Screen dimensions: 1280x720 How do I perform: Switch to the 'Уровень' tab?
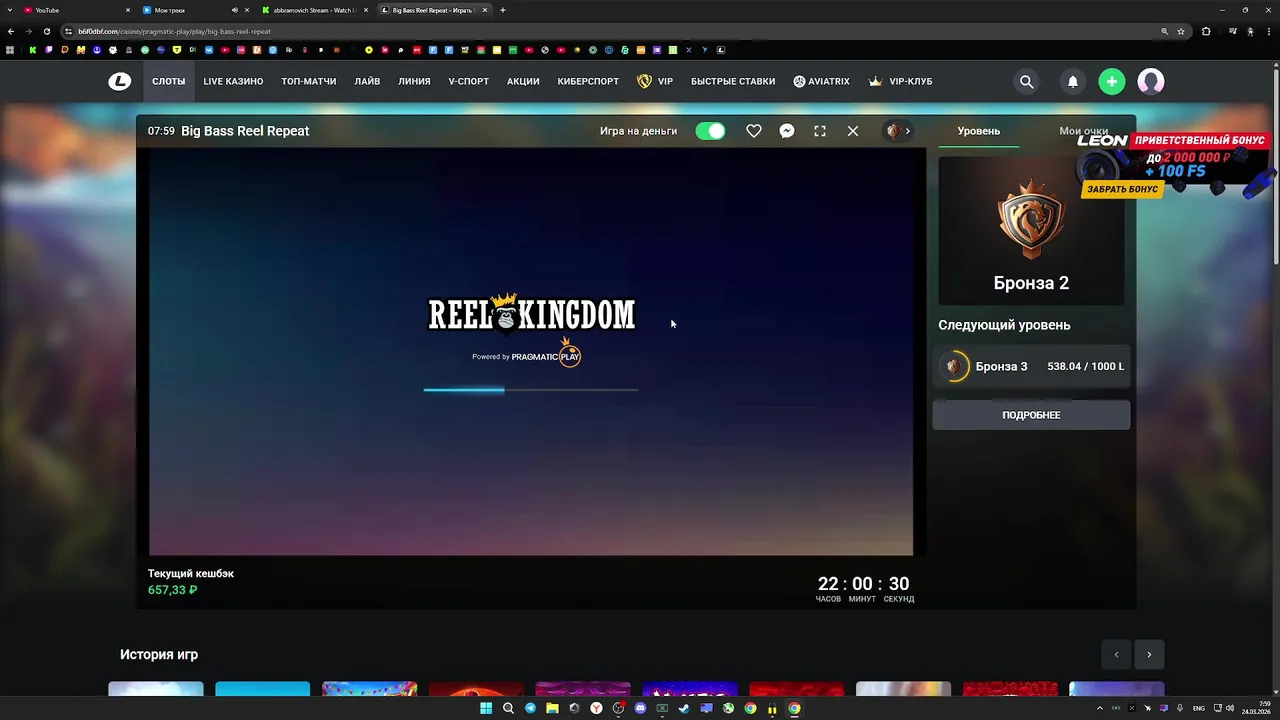[x=978, y=131]
